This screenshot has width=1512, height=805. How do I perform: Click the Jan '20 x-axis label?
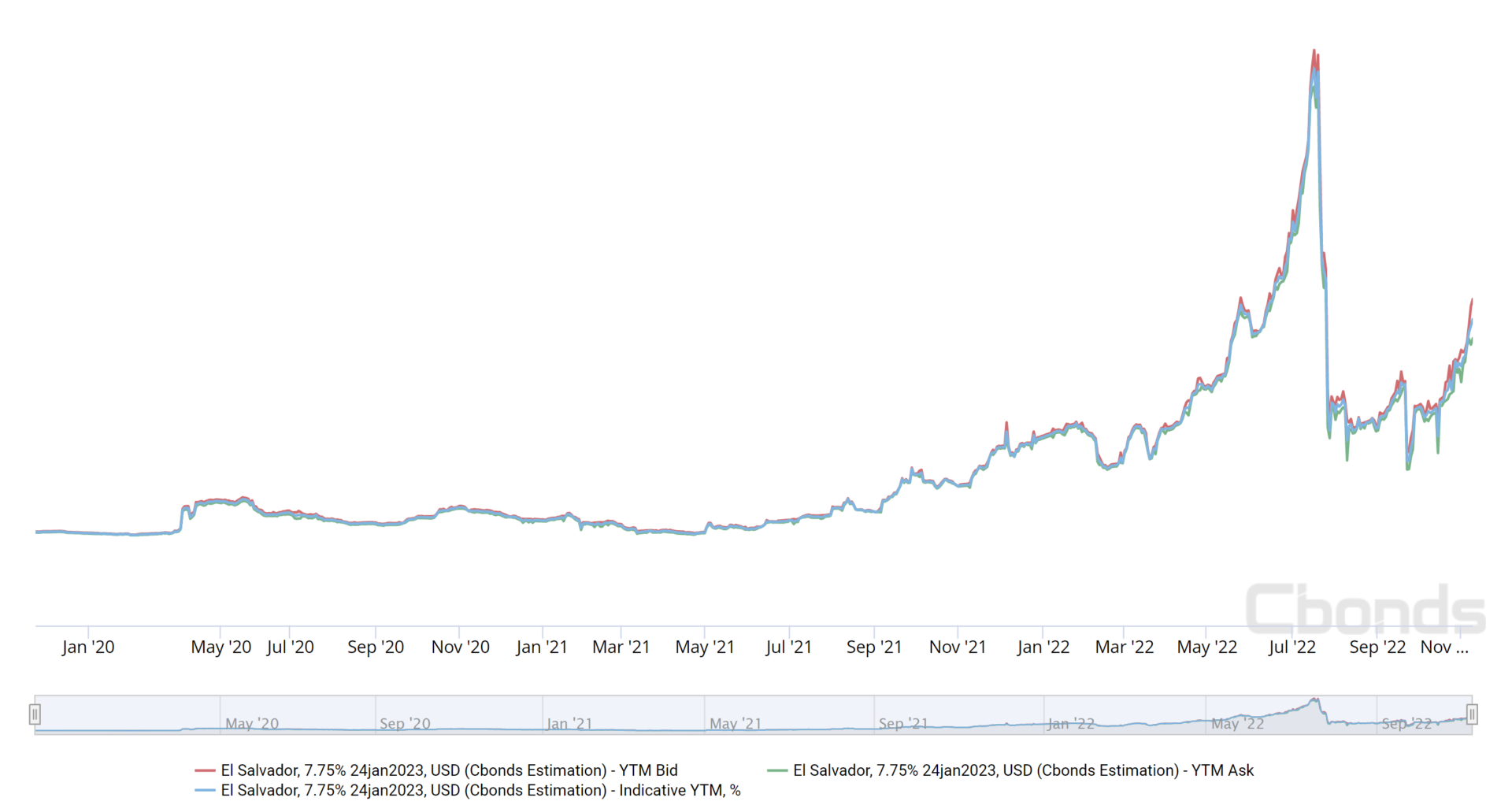click(x=88, y=647)
